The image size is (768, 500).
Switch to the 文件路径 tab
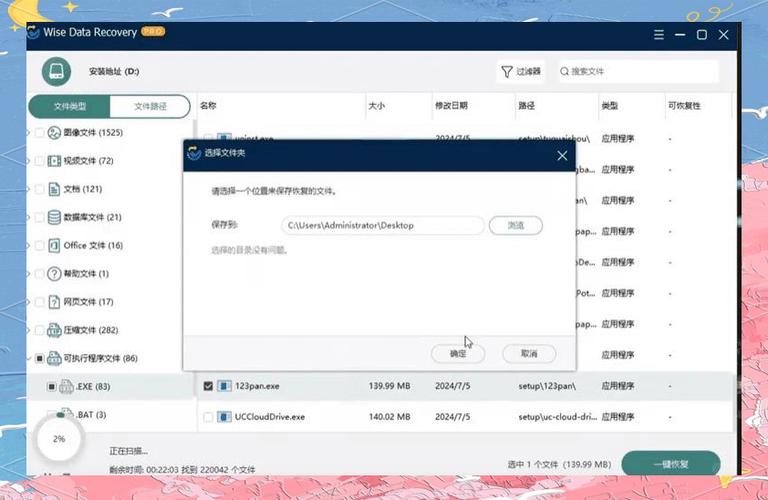point(150,106)
